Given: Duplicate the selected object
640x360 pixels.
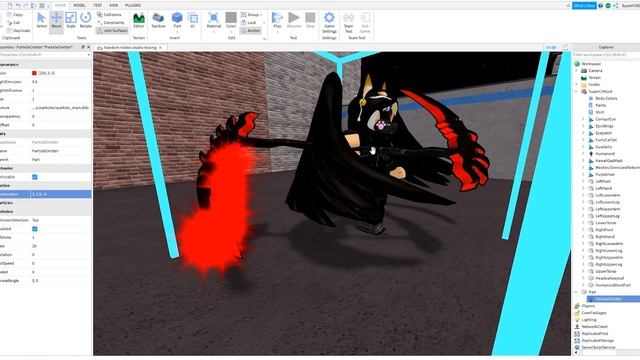Looking at the screenshot, I should (18, 31).
